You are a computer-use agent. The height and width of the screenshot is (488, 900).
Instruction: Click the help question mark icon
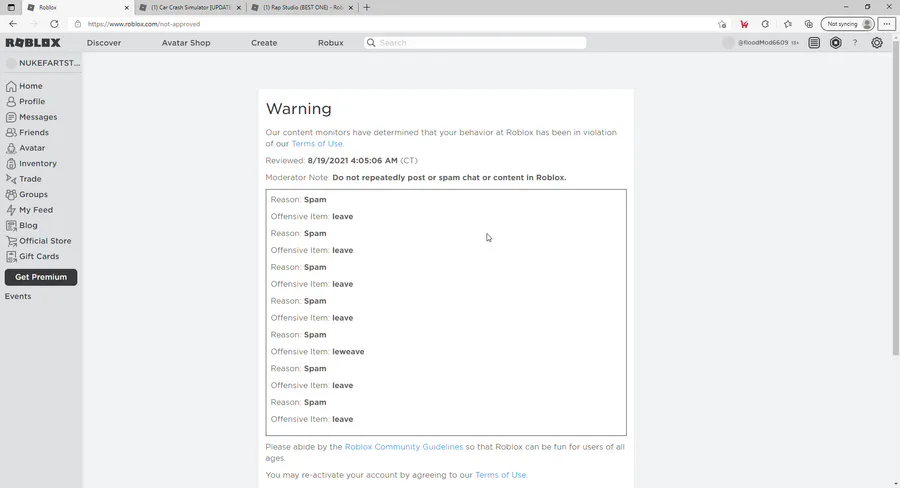tap(855, 42)
